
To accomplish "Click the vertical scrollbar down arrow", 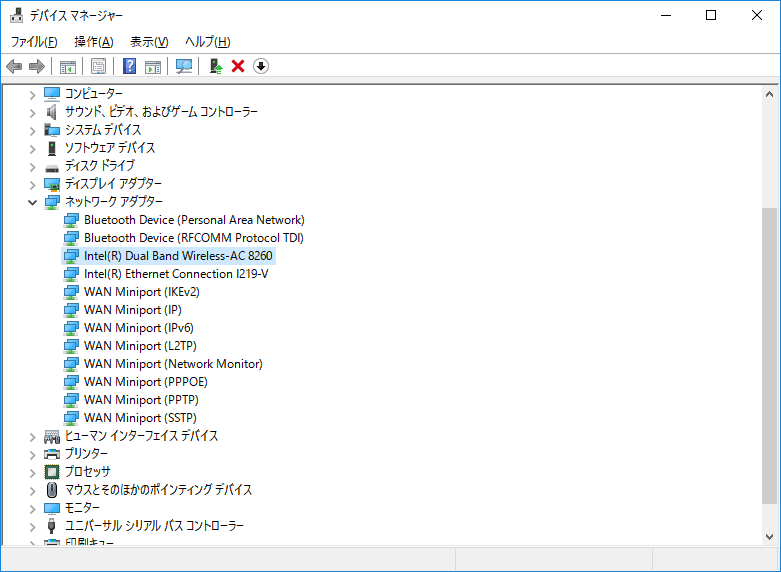I will click(x=770, y=537).
